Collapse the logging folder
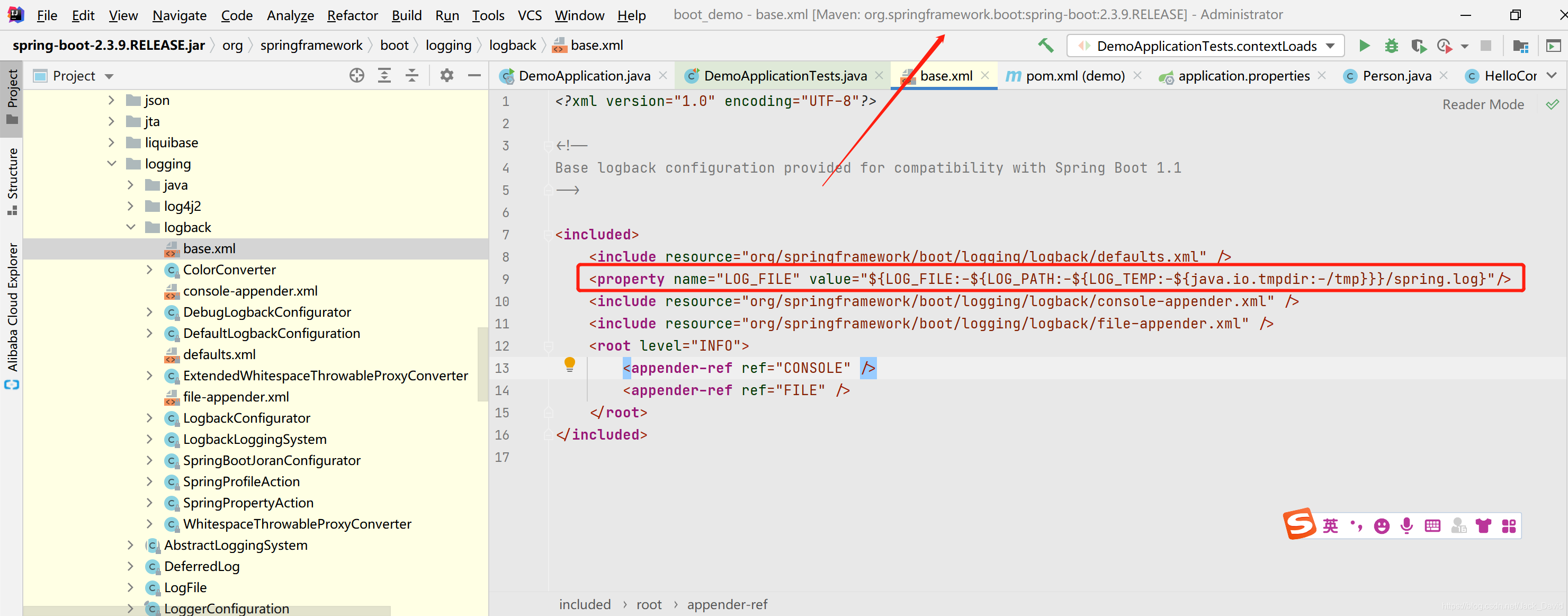This screenshot has height=616, width=1568. coord(111,164)
